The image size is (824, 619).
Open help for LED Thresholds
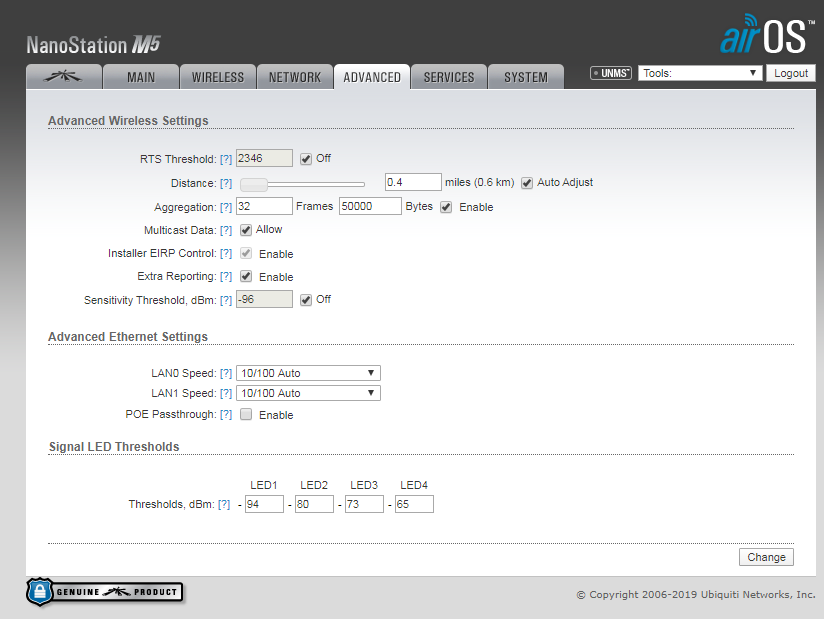[x=224, y=504]
